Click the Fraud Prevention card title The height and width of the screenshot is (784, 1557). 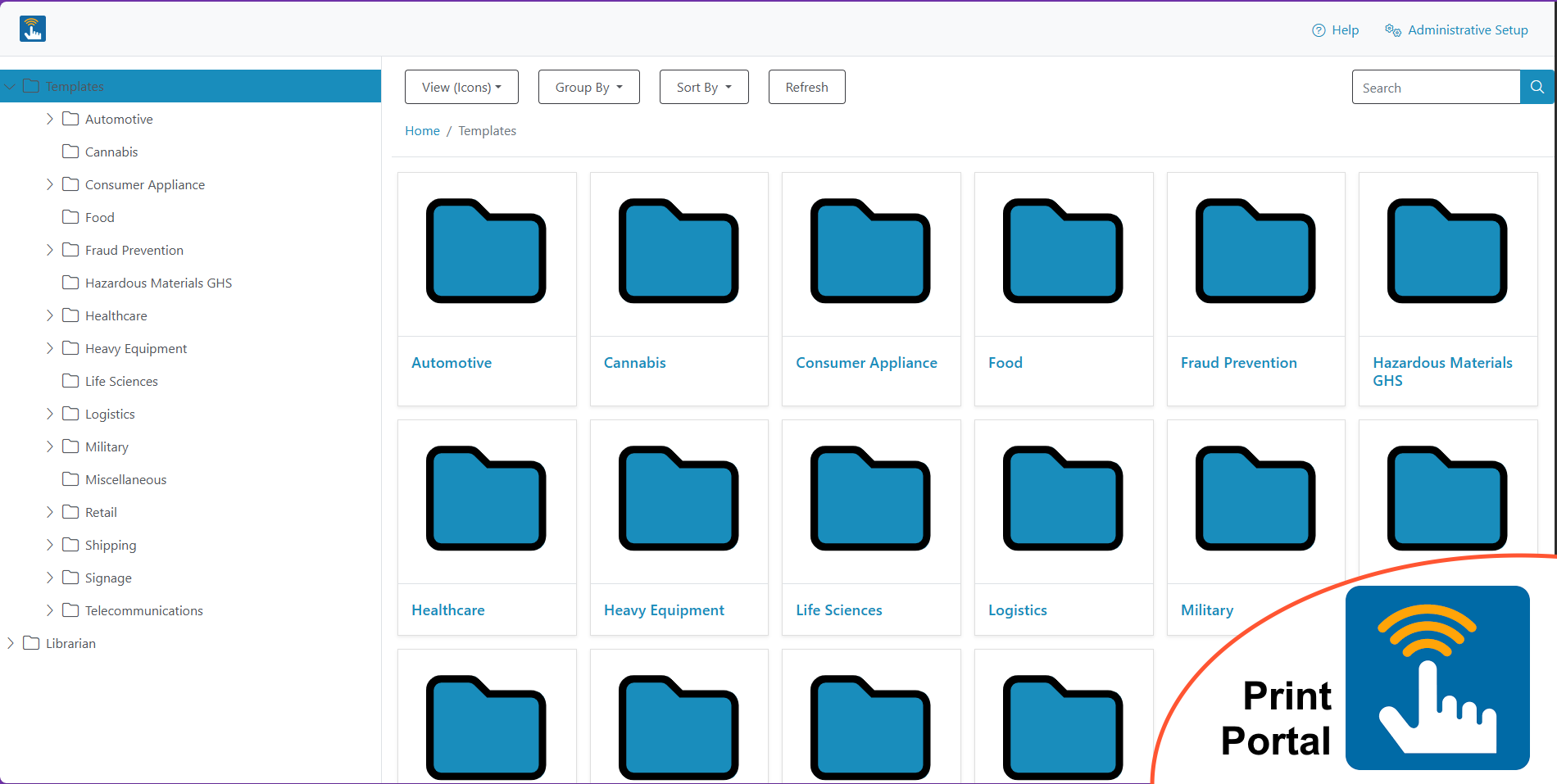[1238, 363]
